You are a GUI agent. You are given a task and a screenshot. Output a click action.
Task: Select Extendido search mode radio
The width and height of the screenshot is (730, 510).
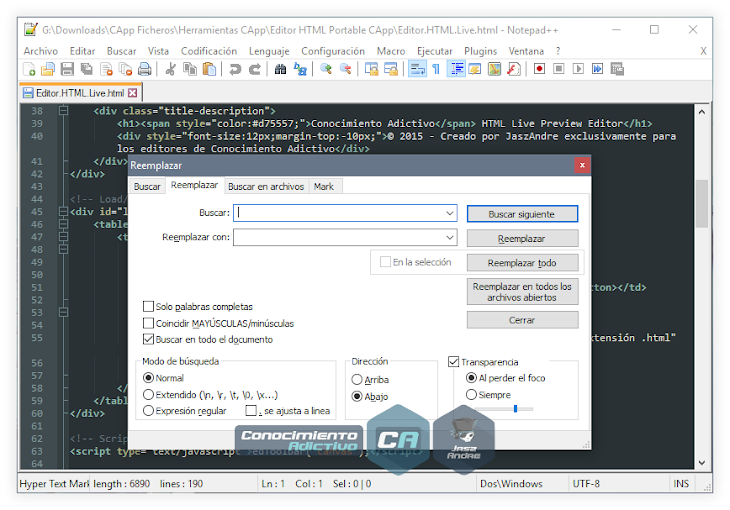[149, 394]
